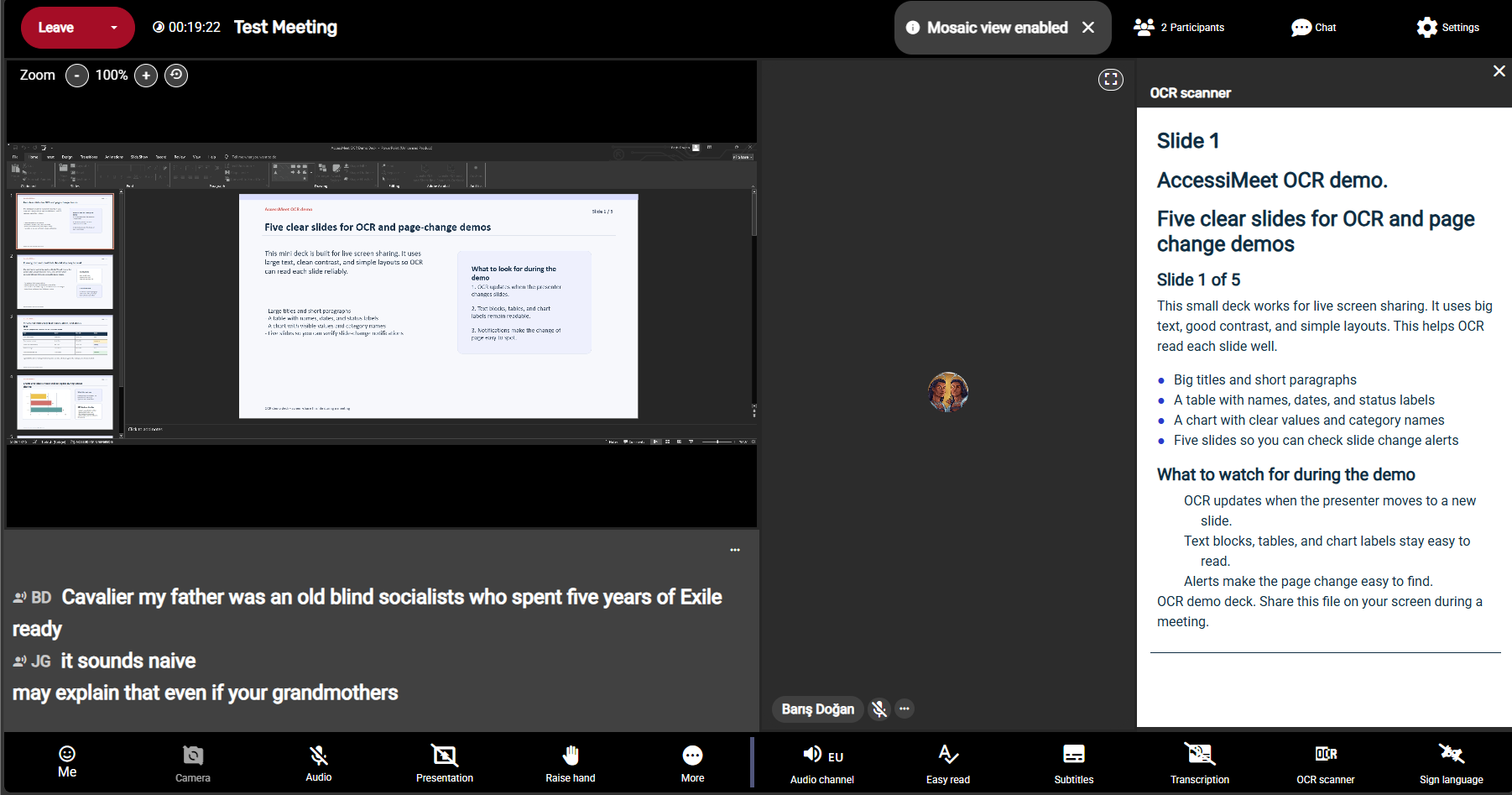Select slide 2 thumbnail in shared PowerPoint

(65, 281)
